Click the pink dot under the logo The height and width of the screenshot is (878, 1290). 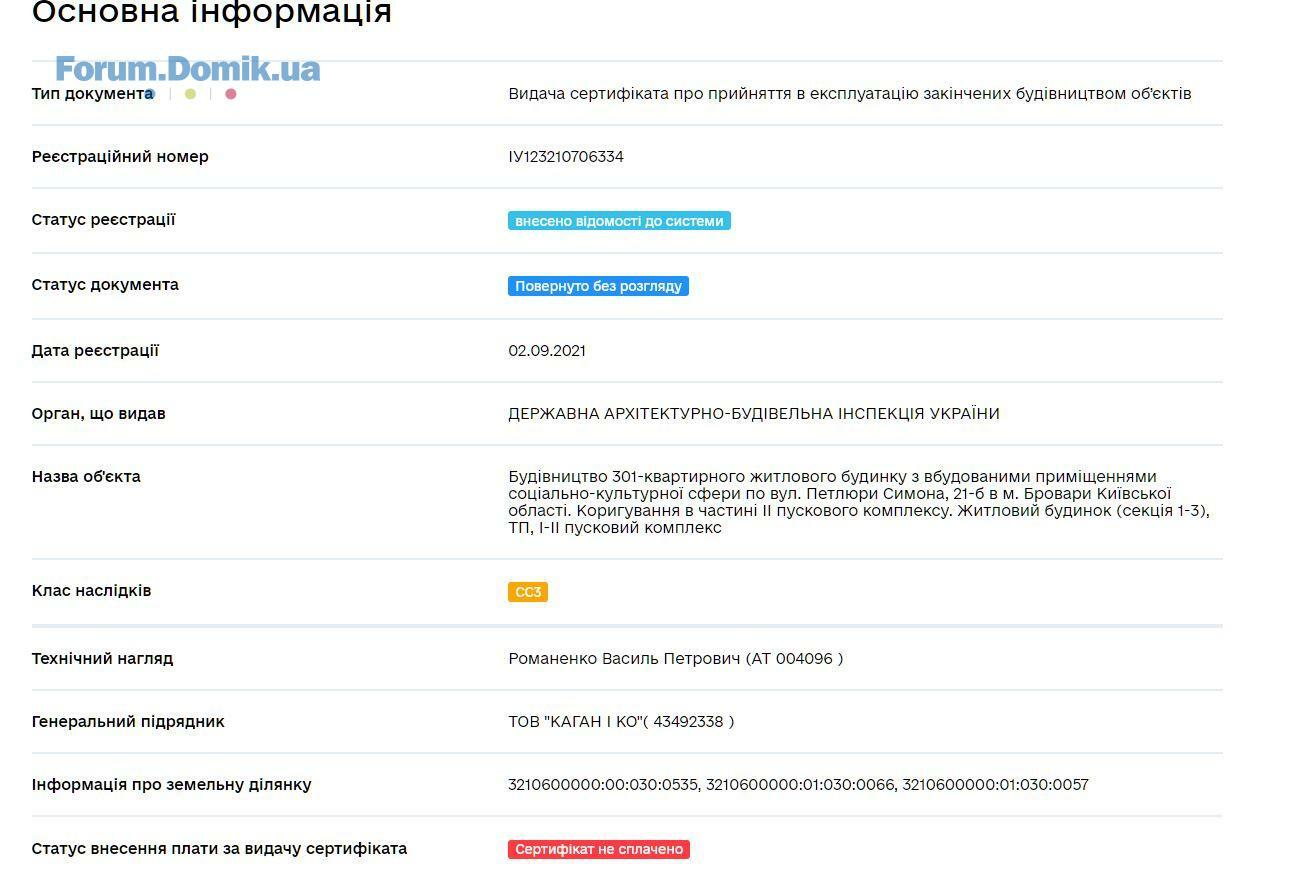click(x=231, y=94)
